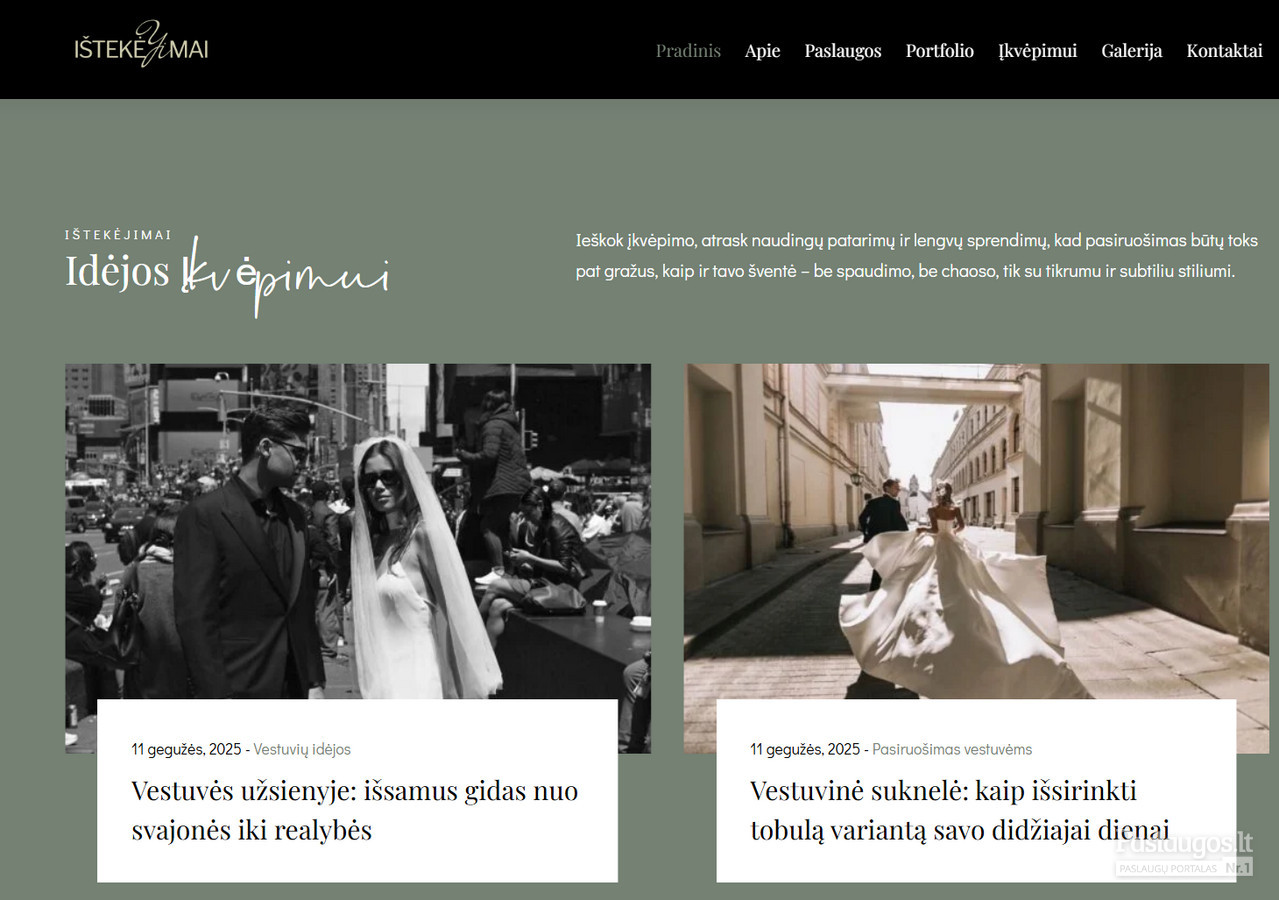Image resolution: width=1279 pixels, height=900 pixels.
Task: Read article Vestuvinė suknelė: kaip išsirinkti
Action: 960,810
